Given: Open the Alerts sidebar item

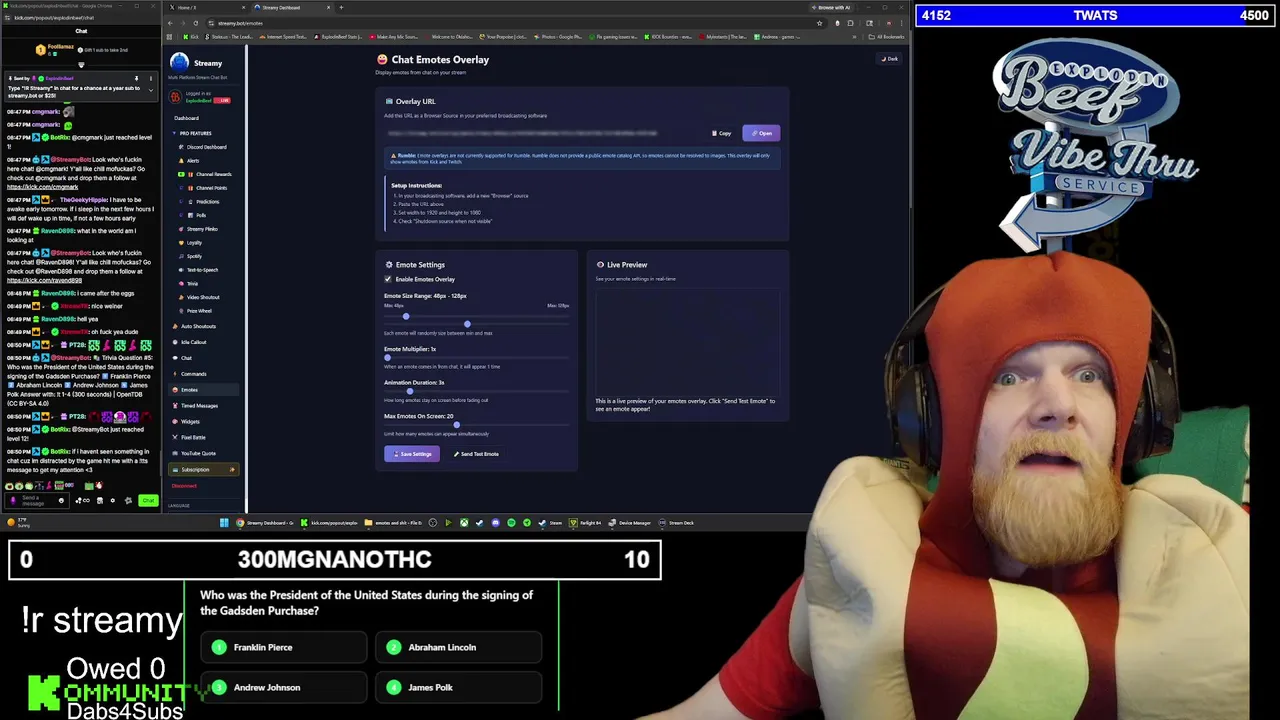Looking at the screenshot, I should [x=193, y=160].
